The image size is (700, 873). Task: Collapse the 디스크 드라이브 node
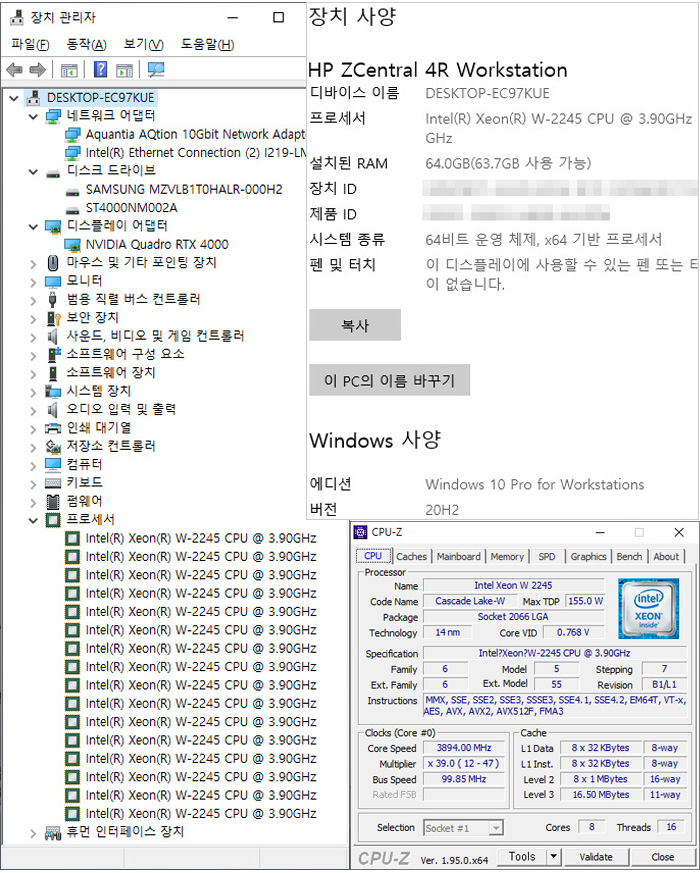click(33, 172)
